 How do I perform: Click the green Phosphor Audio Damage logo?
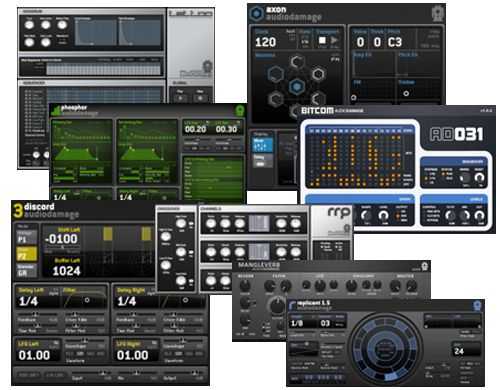pyautogui.click(x=240, y=111)
